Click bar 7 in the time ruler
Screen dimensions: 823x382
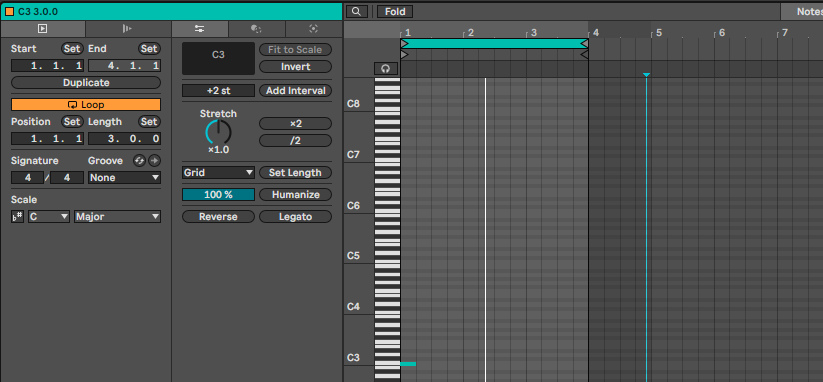pos(784,33)
